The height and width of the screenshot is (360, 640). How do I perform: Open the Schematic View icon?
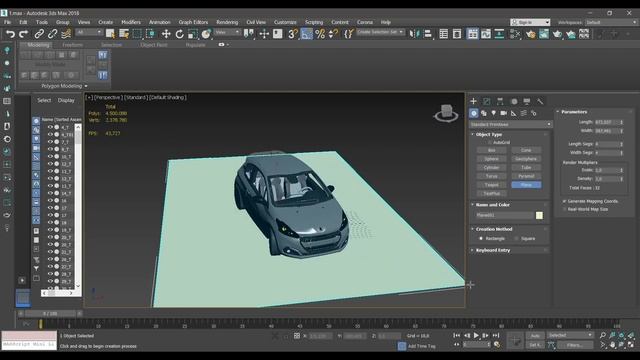click(499, 34)
